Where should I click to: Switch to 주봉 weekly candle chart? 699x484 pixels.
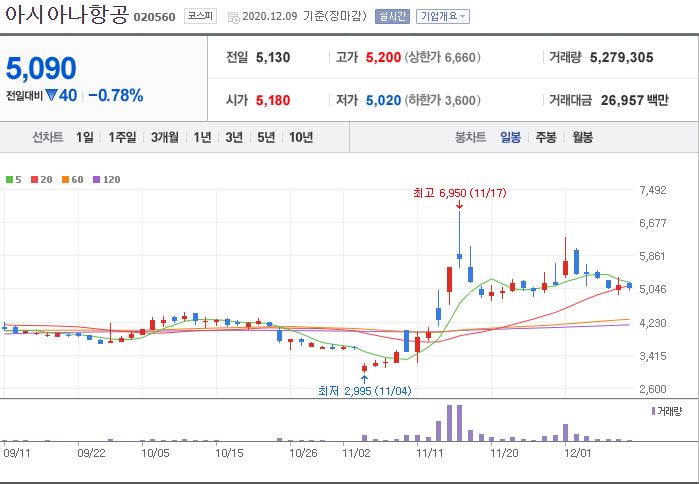[x=546, y=137]
